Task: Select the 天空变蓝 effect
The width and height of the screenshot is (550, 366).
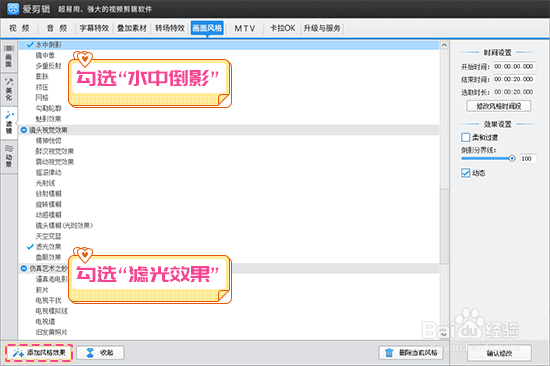Action: [48, 236]
